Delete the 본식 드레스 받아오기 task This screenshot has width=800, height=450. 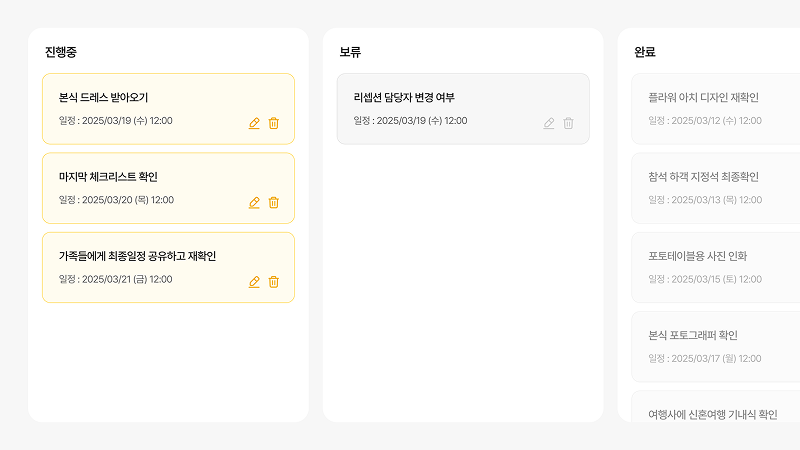click(273, 123)
